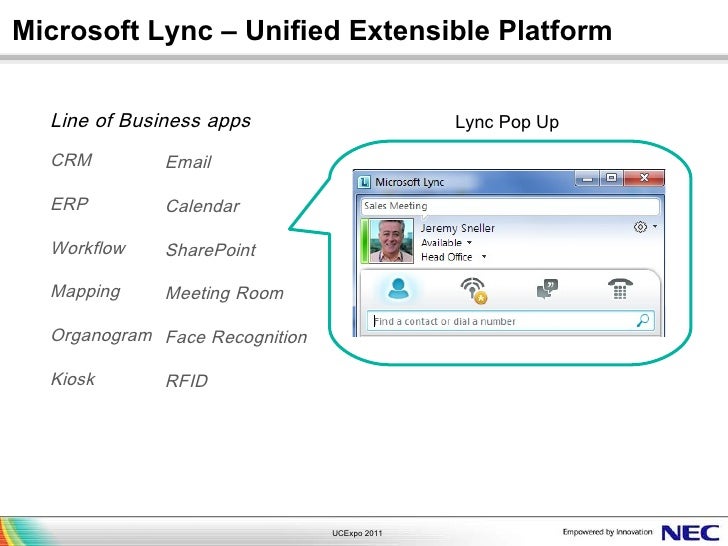Screen dimensions: 728x546
Task: Open the Contacts tab icon in Lync
Action: tap(398, 288)
